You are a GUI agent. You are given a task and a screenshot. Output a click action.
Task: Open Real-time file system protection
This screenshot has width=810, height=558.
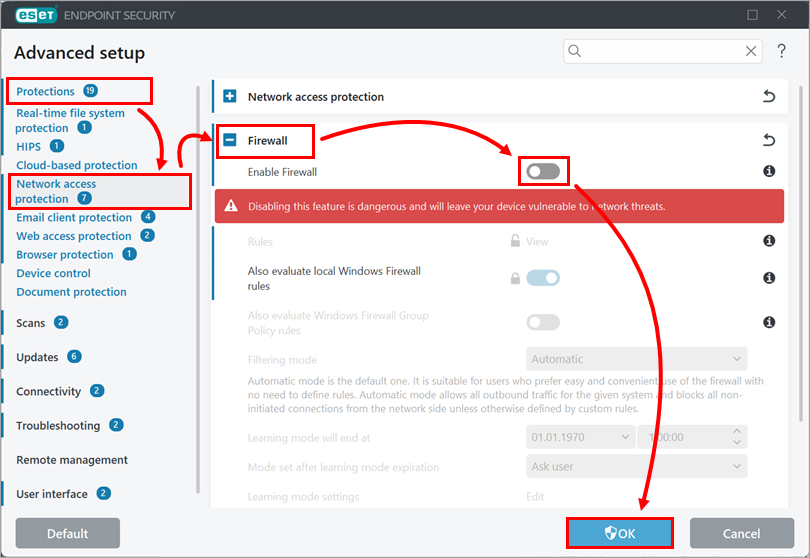point(70,120)
